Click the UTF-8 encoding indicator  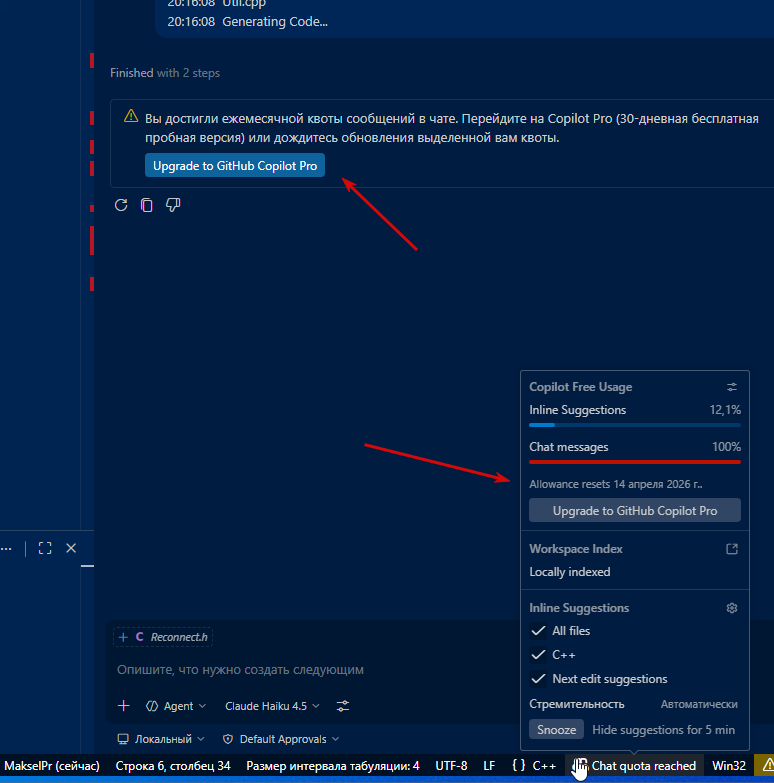pyautogui.click(x=451, y=766)
